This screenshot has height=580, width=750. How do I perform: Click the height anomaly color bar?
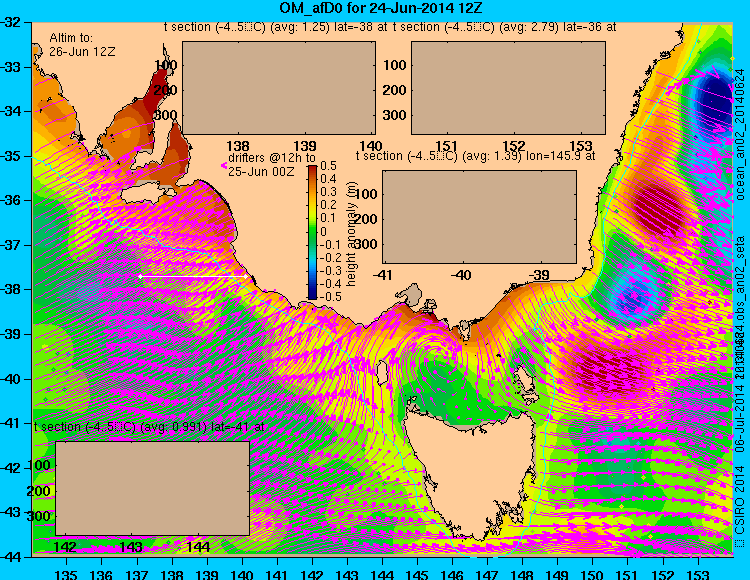click(312, 232)
